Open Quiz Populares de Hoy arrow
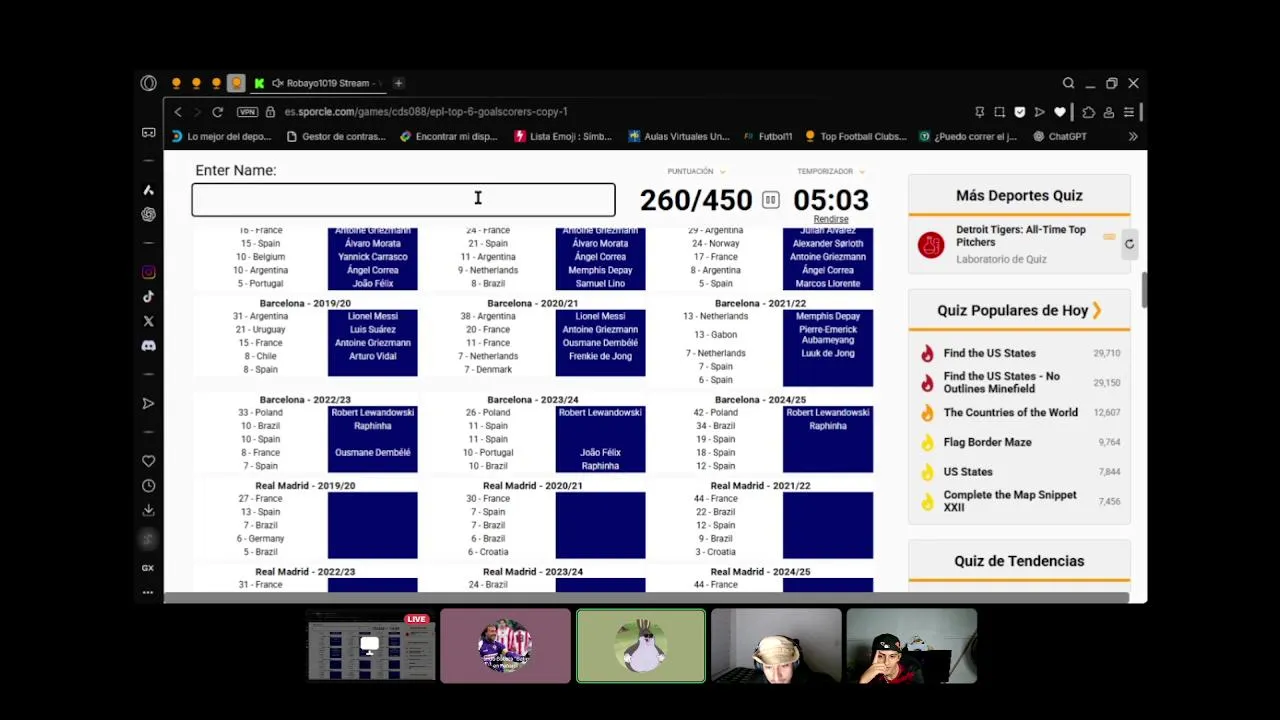Viewport: 1280px width, 720px height. click(x=1097, y=310)
